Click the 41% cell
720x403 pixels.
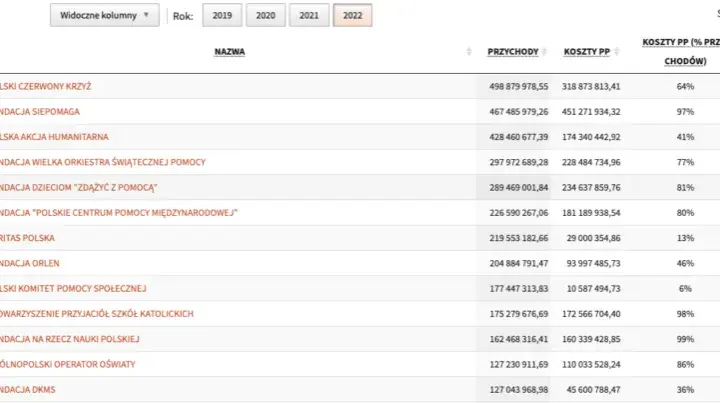[685, 137]
